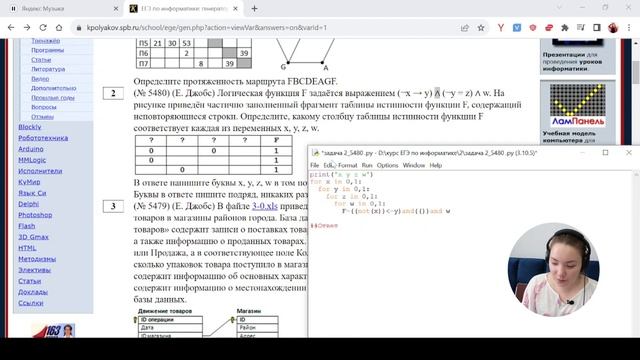Open the Доклады sidebar link

coord(33,292)
